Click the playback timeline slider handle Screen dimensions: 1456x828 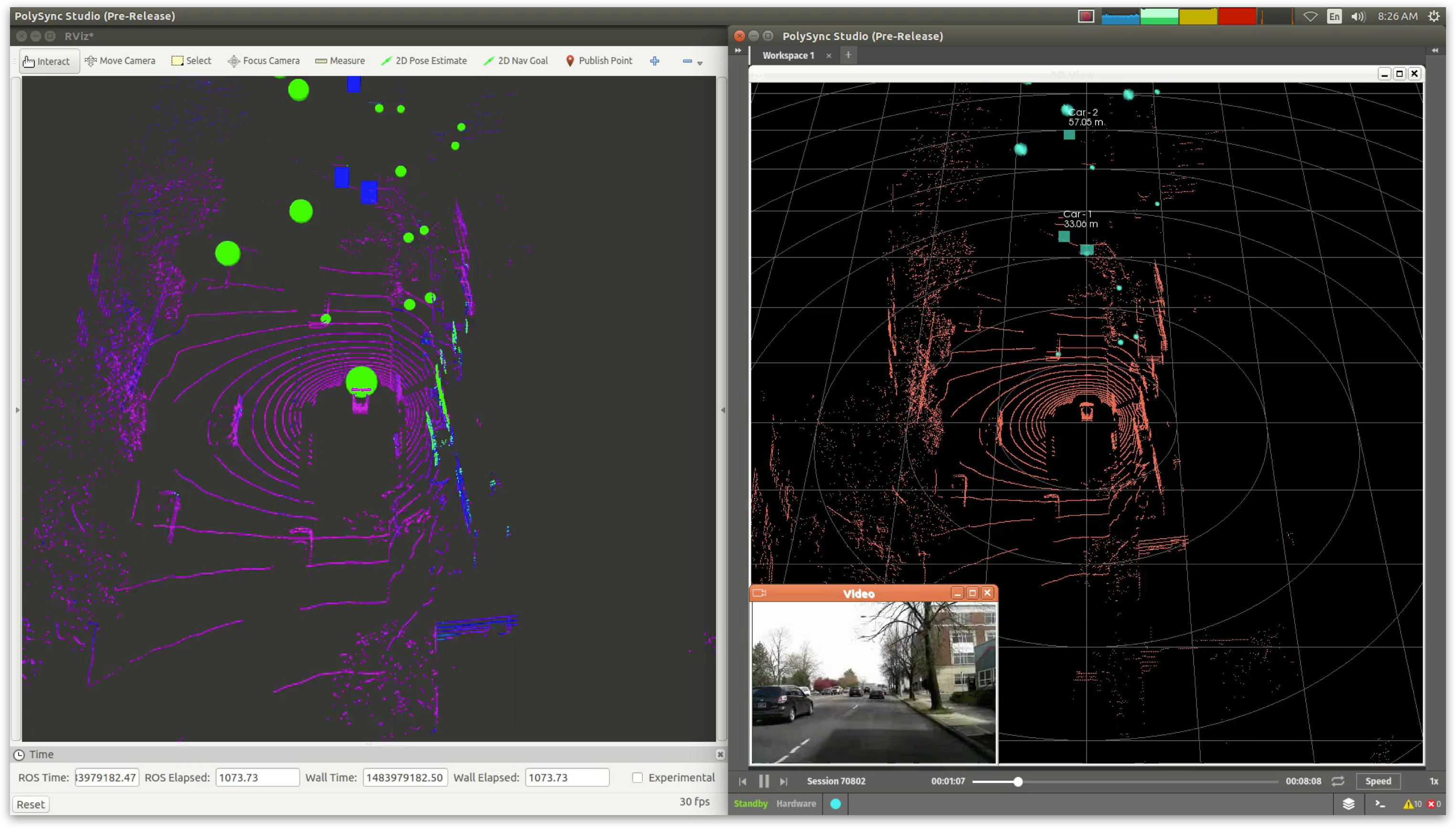click(1018, 781)
